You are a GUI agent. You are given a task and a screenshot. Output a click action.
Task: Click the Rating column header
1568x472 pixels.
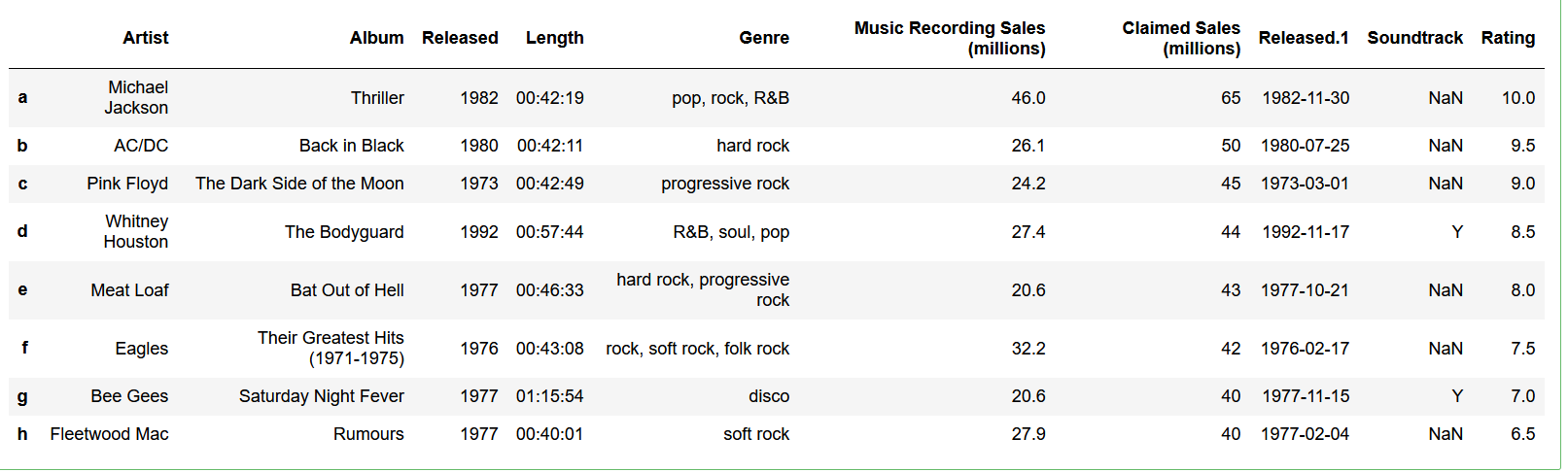tap(1507, 38)
